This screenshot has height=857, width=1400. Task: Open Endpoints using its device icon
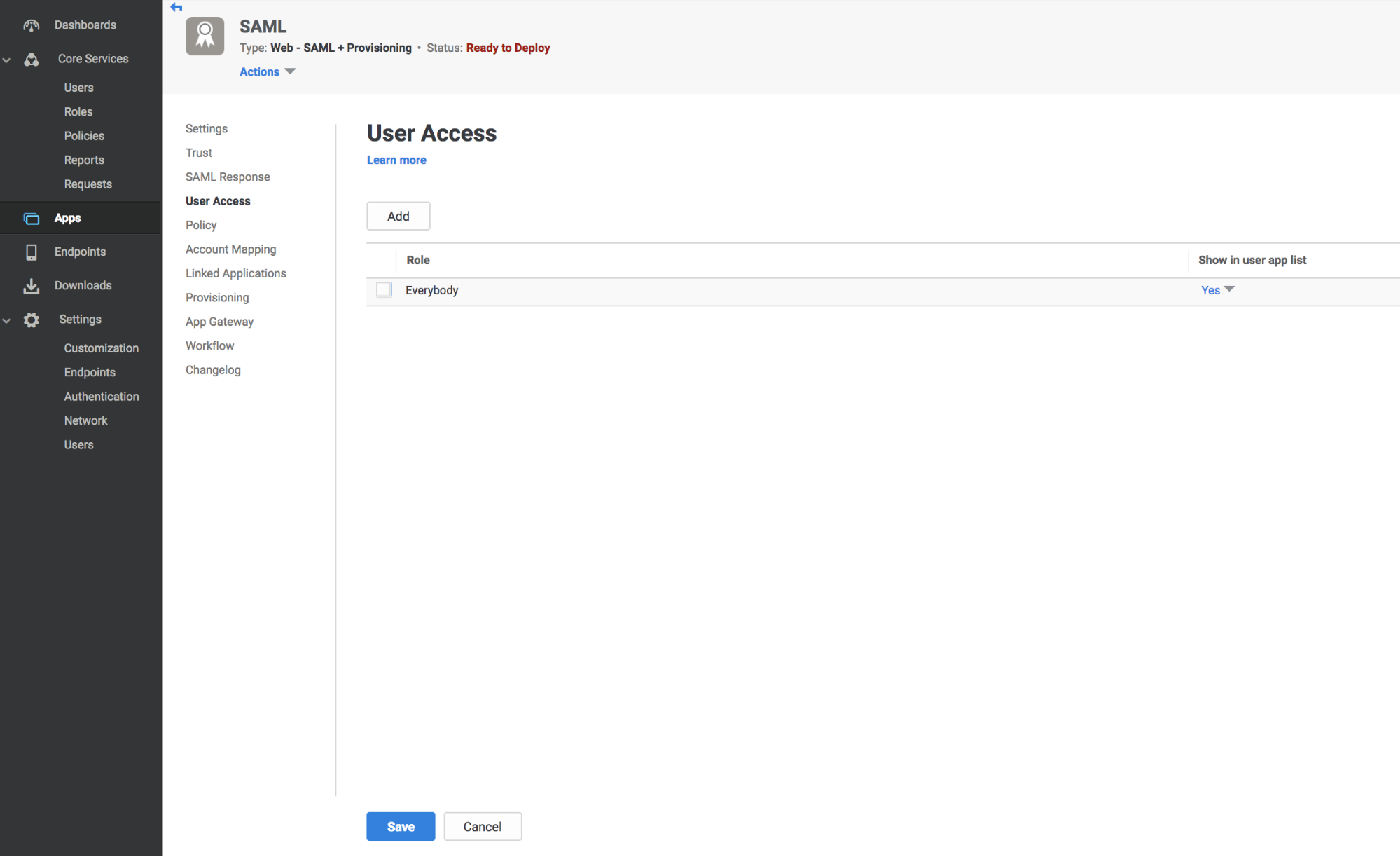32,252
